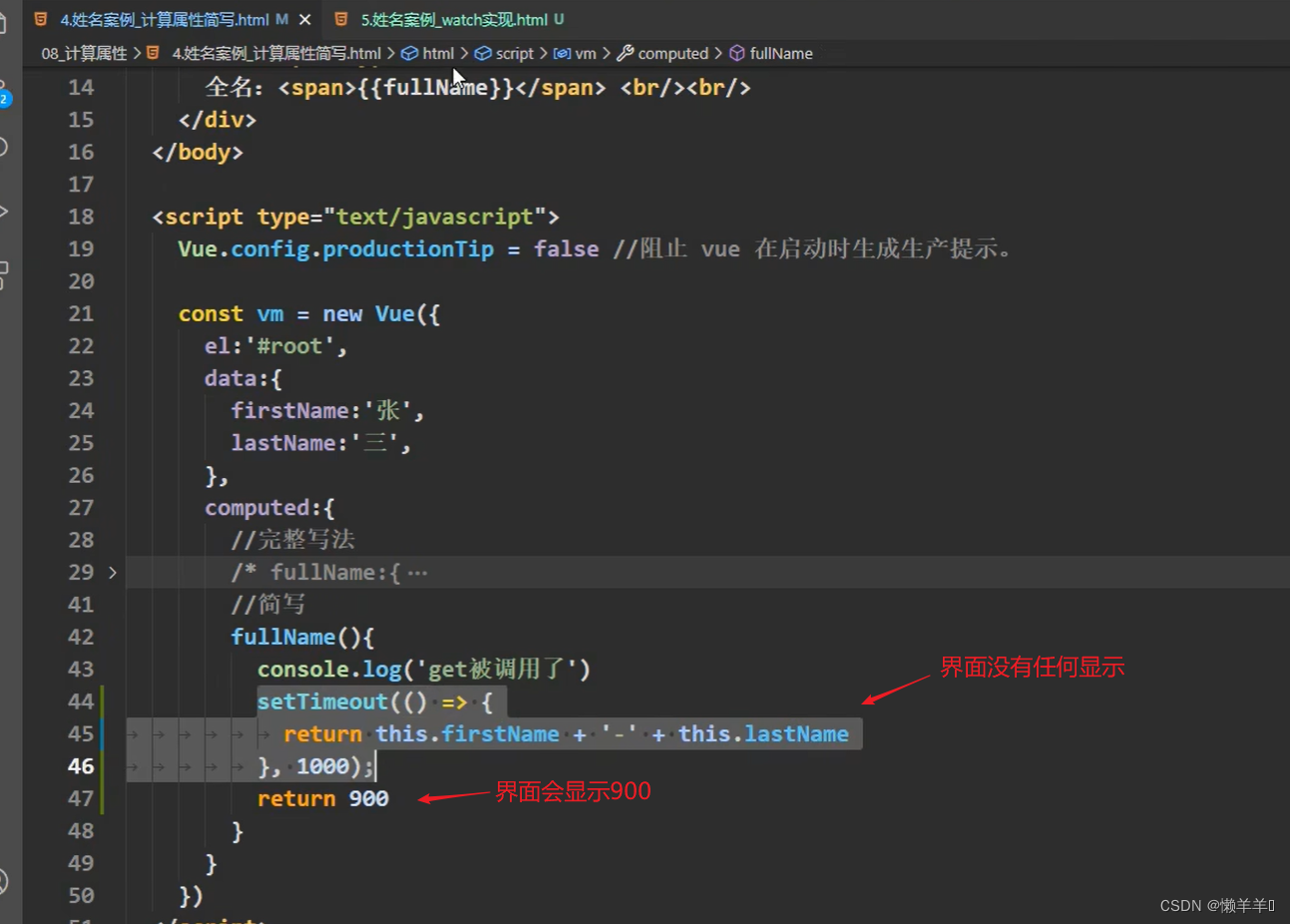Screen dimensions: 1290x924
Task: Expand the folded fullName block at line 29
Action: coord(113,573)
